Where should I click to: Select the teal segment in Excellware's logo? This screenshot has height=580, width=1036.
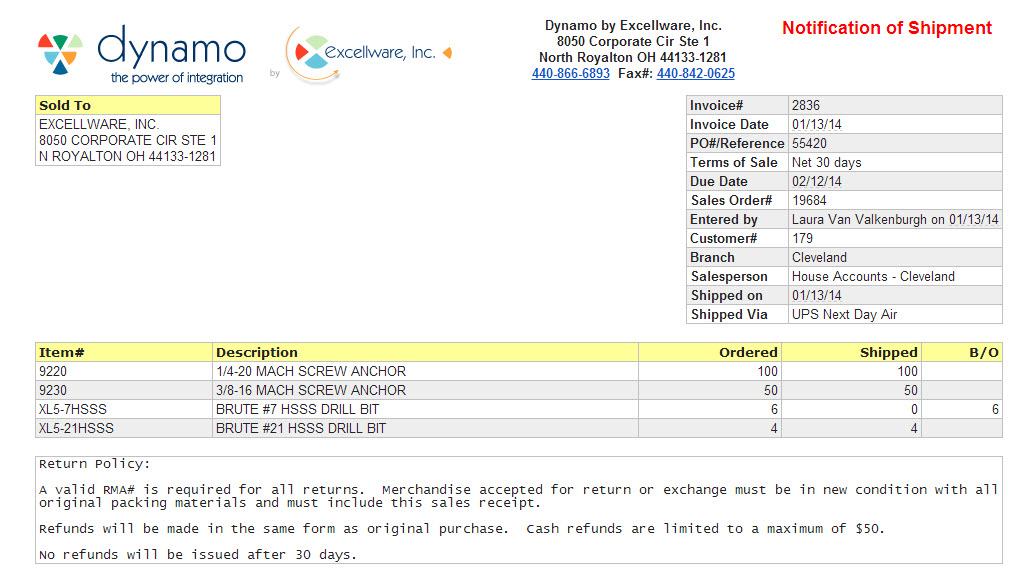point(316,63)
